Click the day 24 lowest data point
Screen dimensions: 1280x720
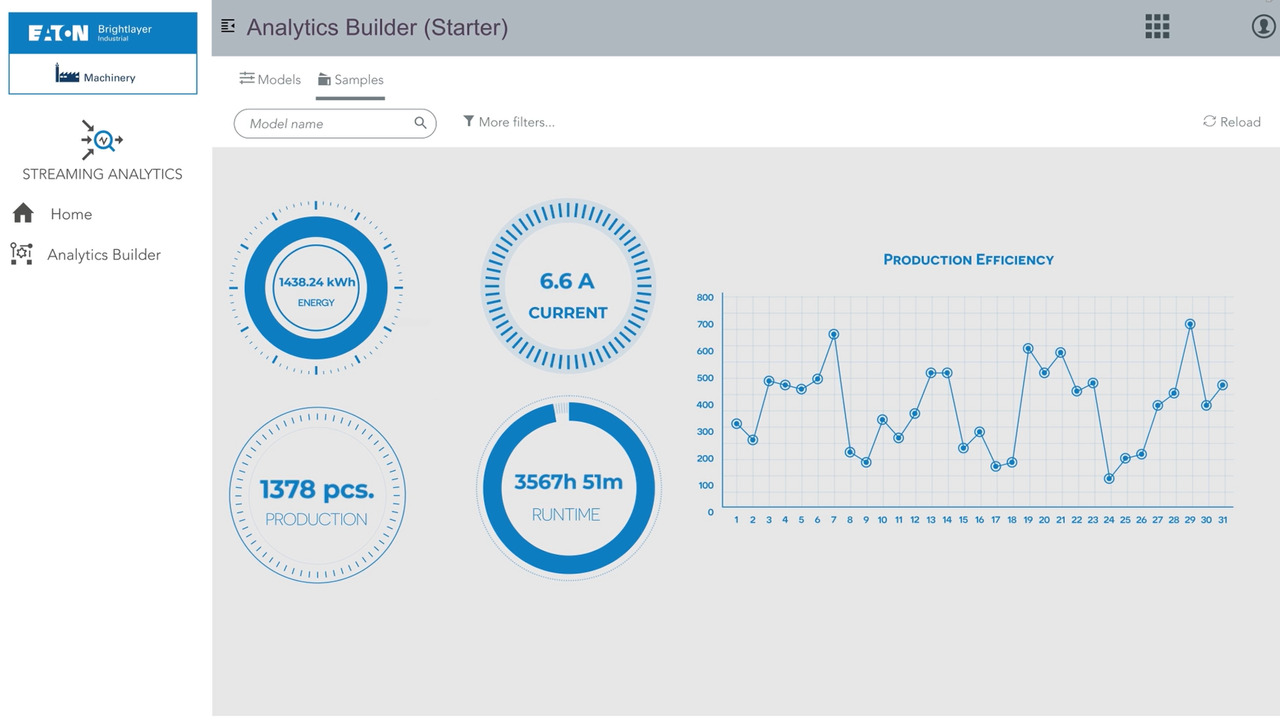1109,479
